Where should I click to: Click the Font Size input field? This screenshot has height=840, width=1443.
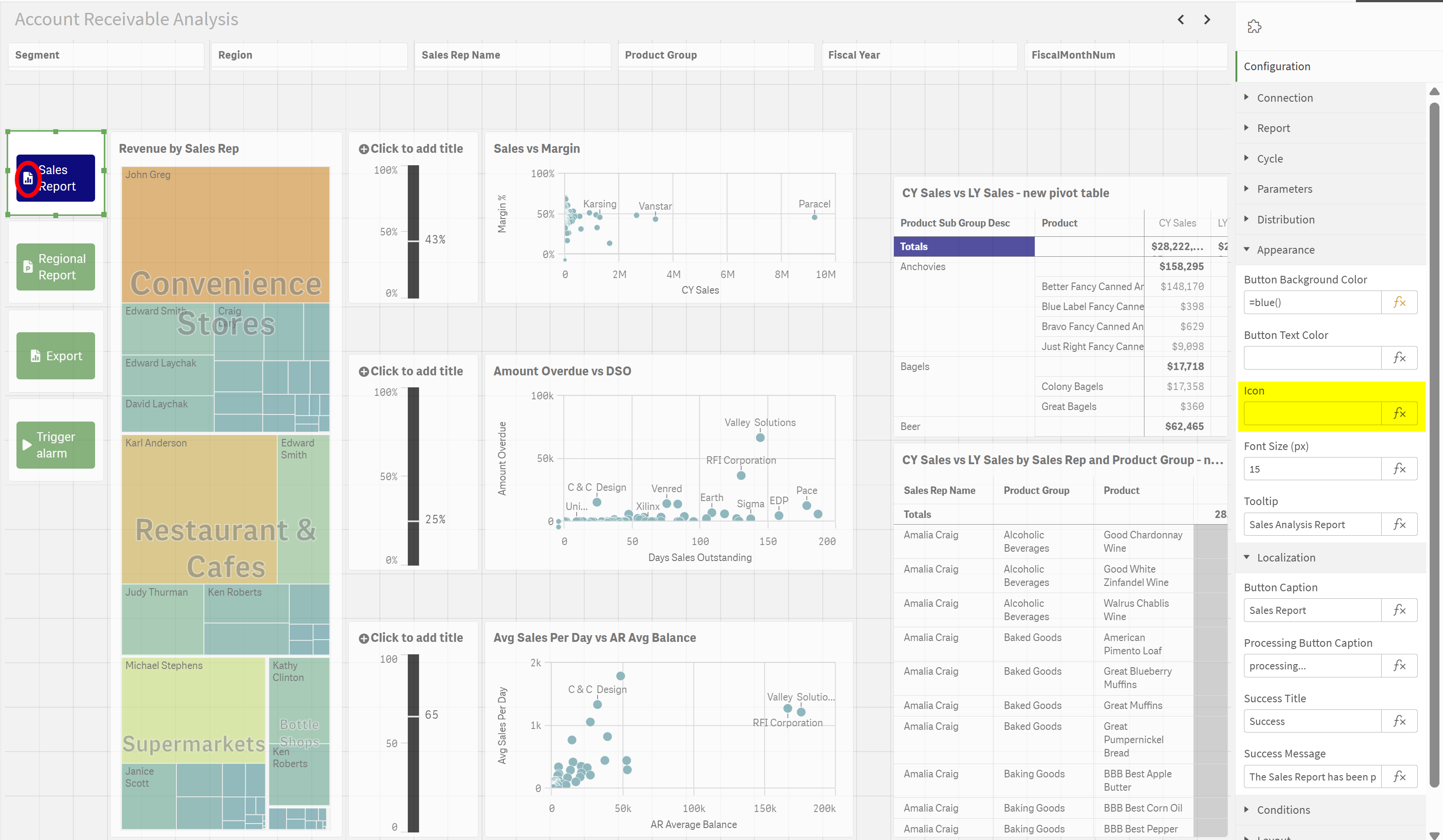point(1312,469)
